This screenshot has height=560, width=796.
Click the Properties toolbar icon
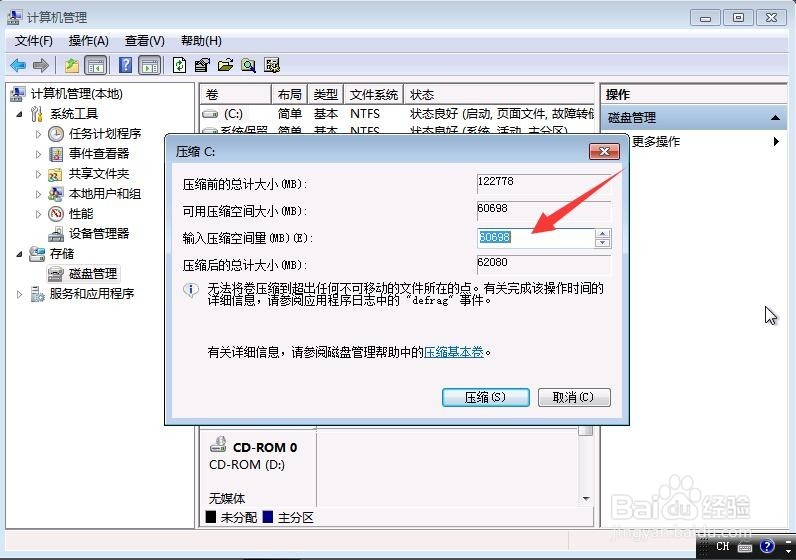coord(202,65)
